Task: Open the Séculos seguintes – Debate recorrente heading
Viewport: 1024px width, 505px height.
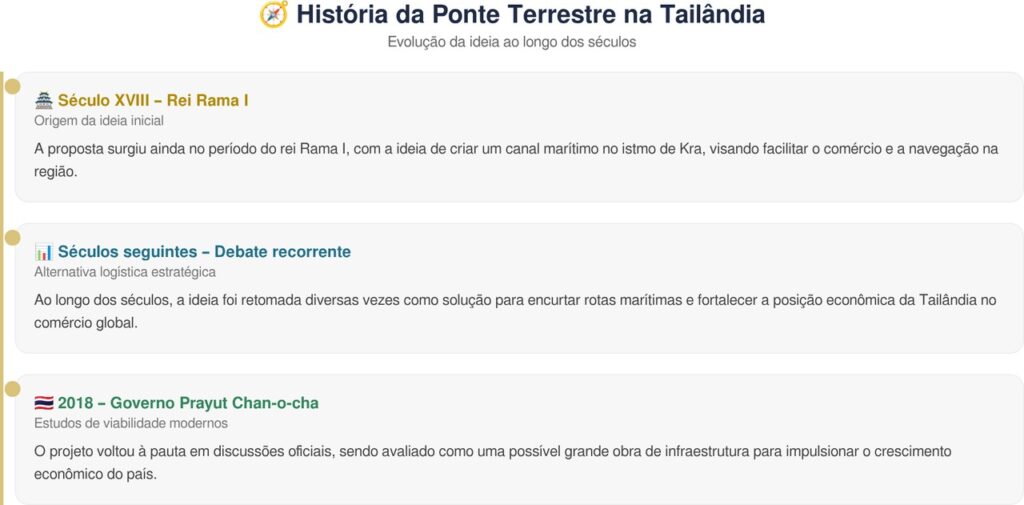Action: coord(204,252)
